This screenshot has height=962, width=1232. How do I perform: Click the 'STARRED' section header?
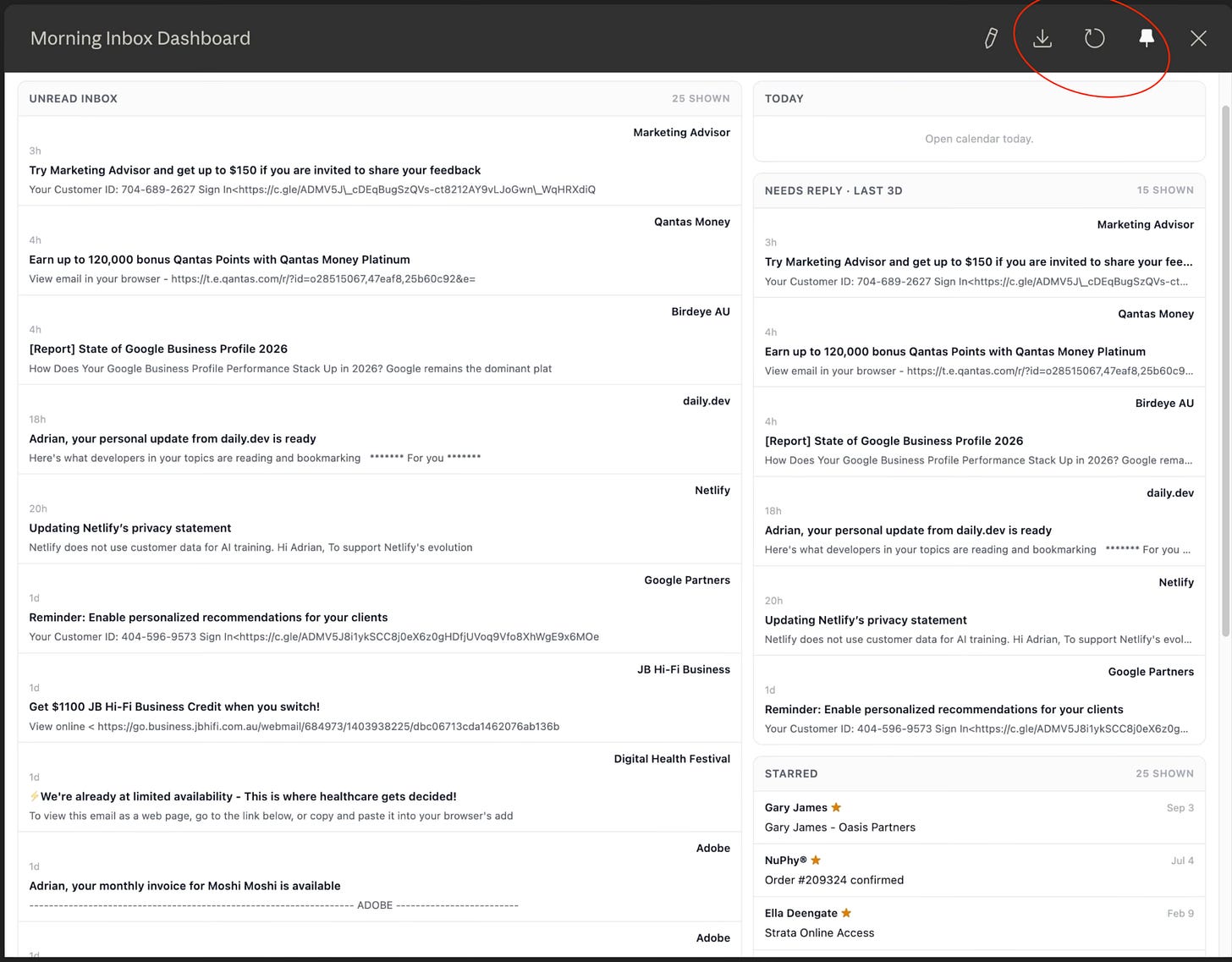(791, 773)
